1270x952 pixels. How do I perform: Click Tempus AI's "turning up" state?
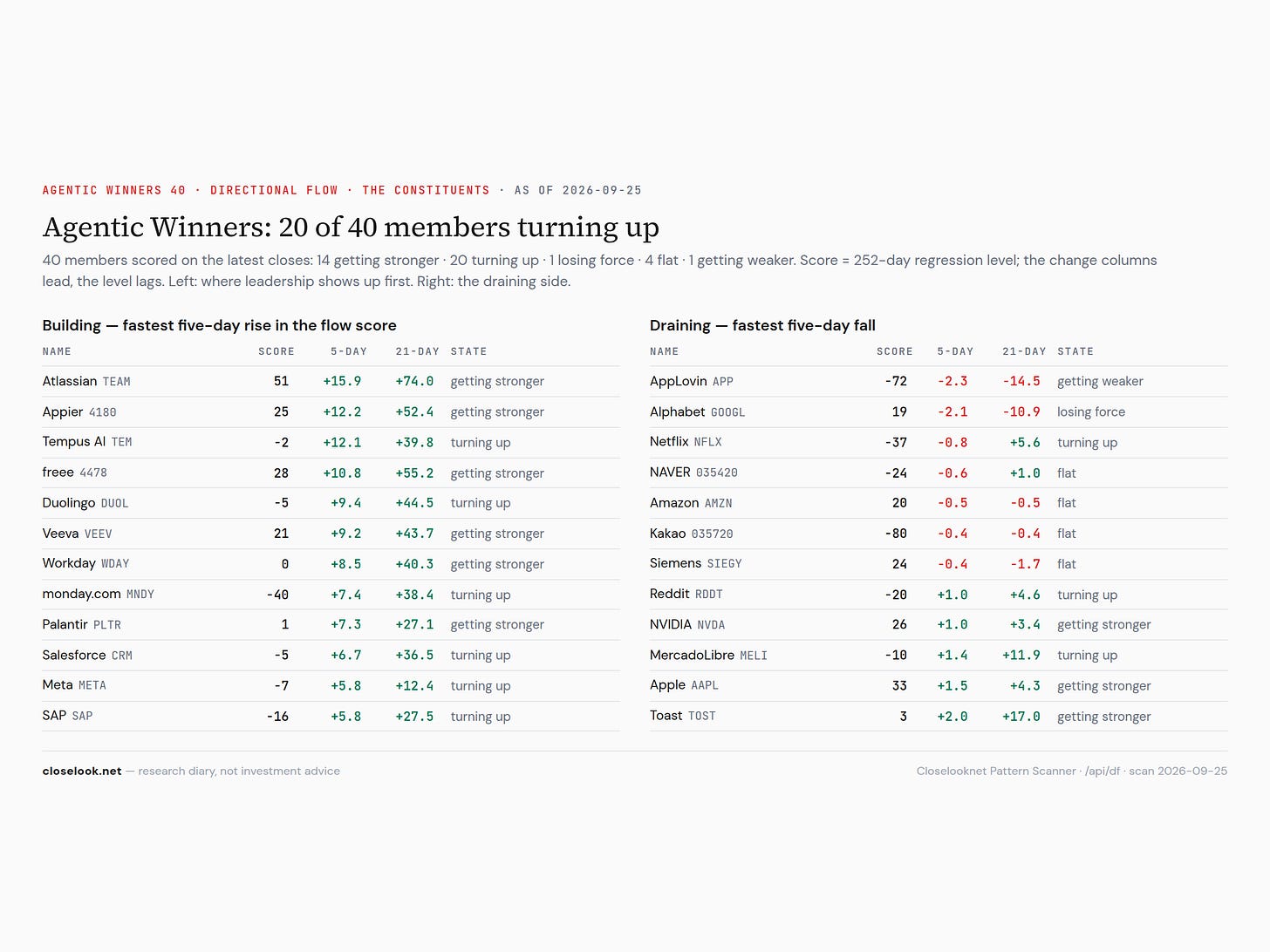481,442
